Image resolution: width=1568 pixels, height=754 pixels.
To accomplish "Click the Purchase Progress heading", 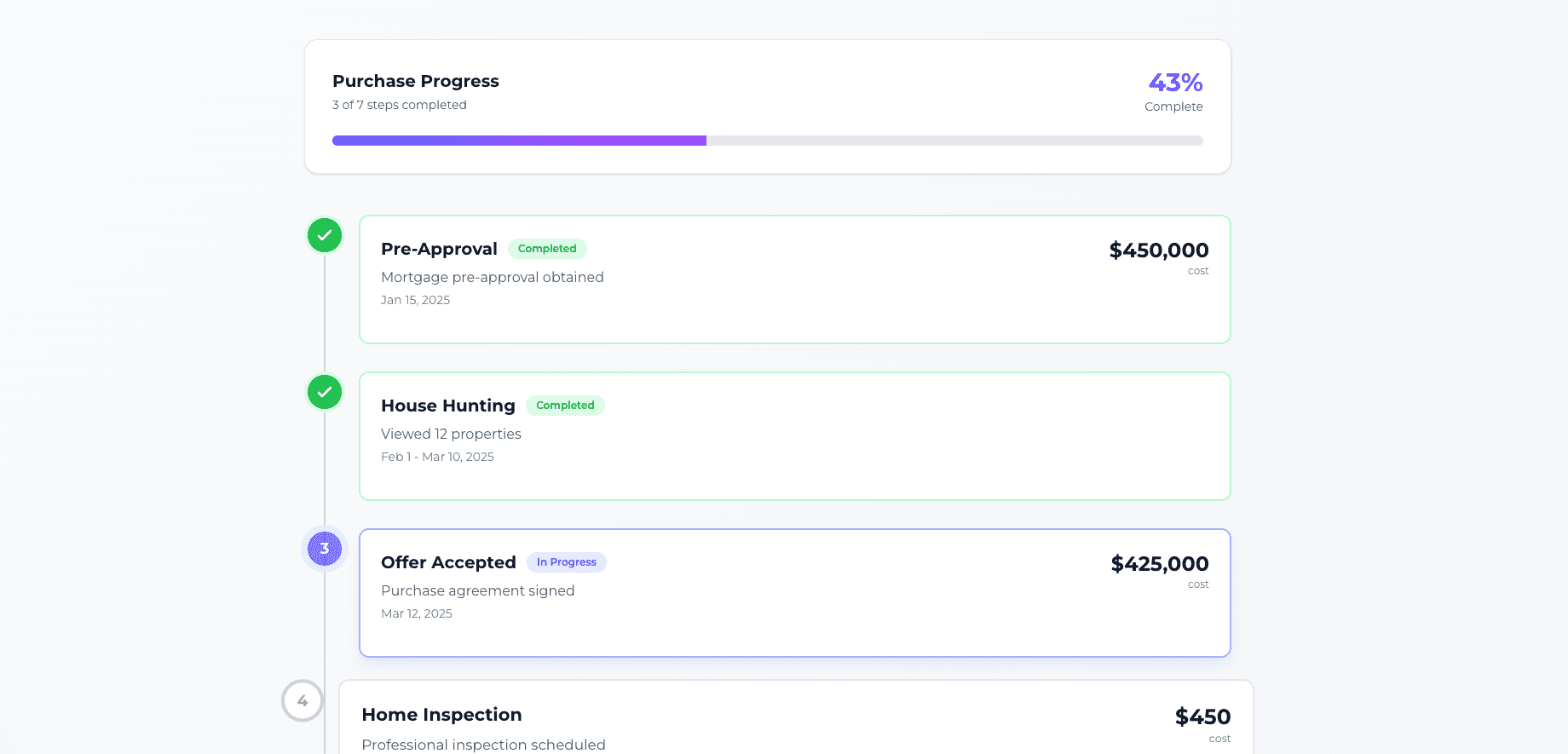I will [416, 81].
